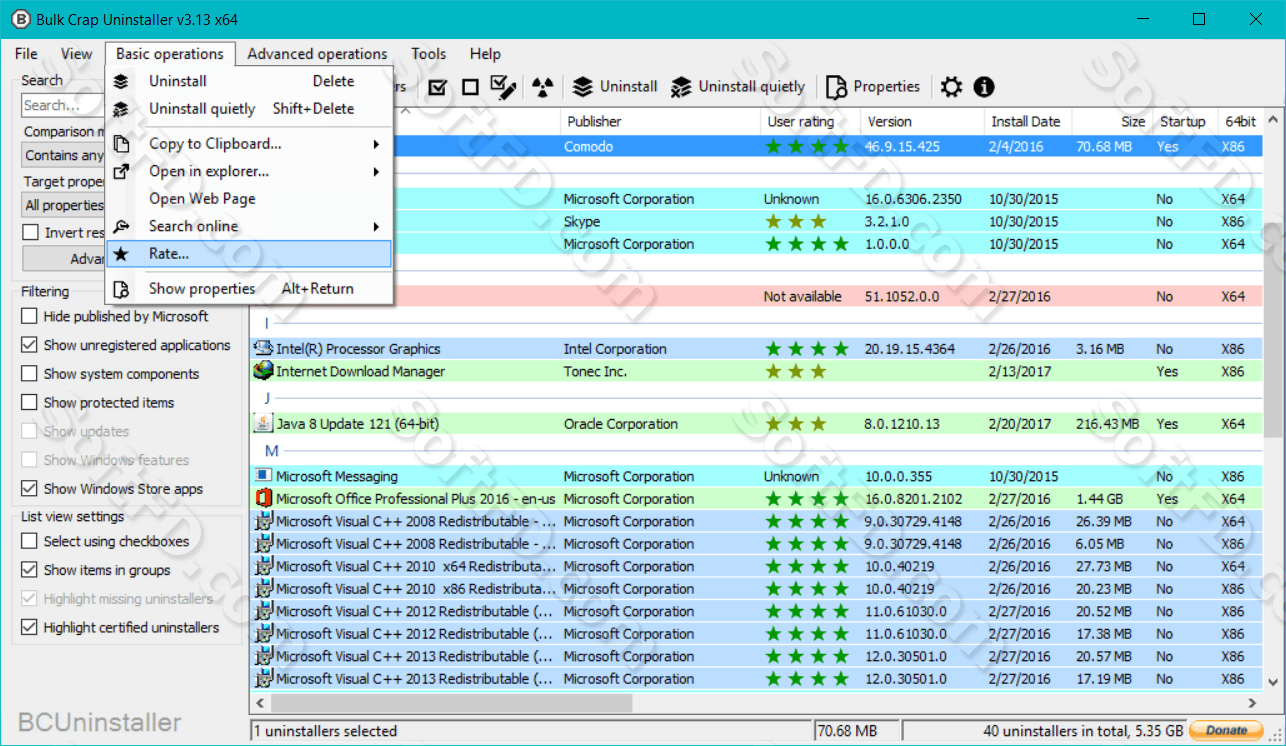
Task: Sort by the Publisher column header
Action: click(x=660, y=121)
